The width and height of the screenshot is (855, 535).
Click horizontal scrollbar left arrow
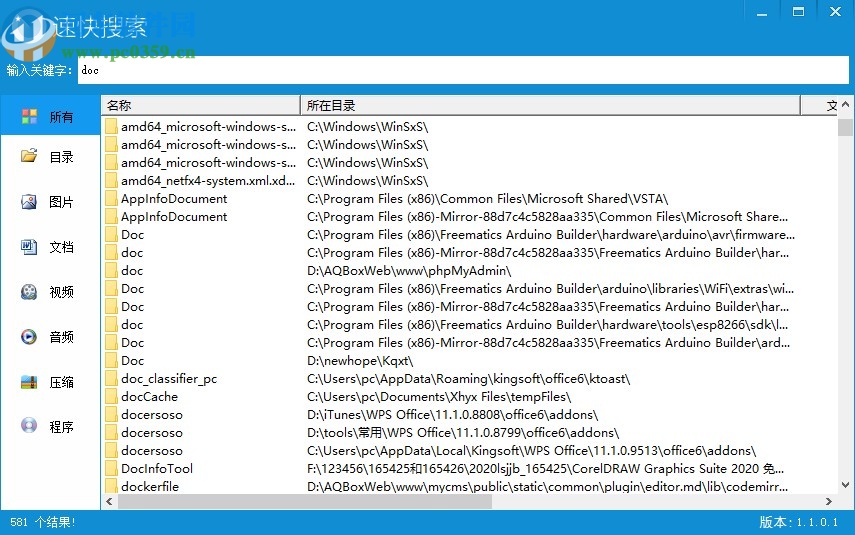[x=109, y=501]
